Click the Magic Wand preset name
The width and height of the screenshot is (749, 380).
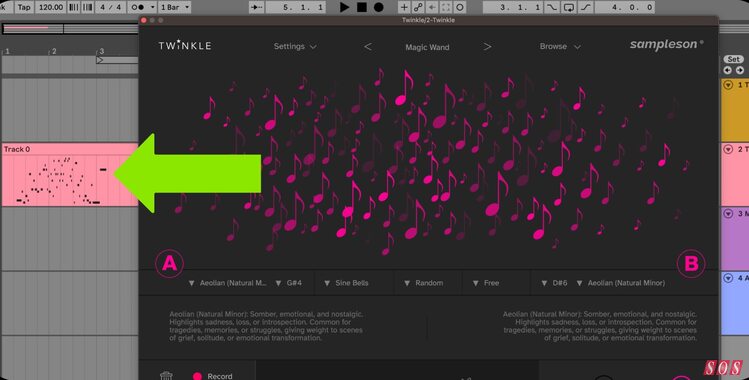(x=427, y=47)
